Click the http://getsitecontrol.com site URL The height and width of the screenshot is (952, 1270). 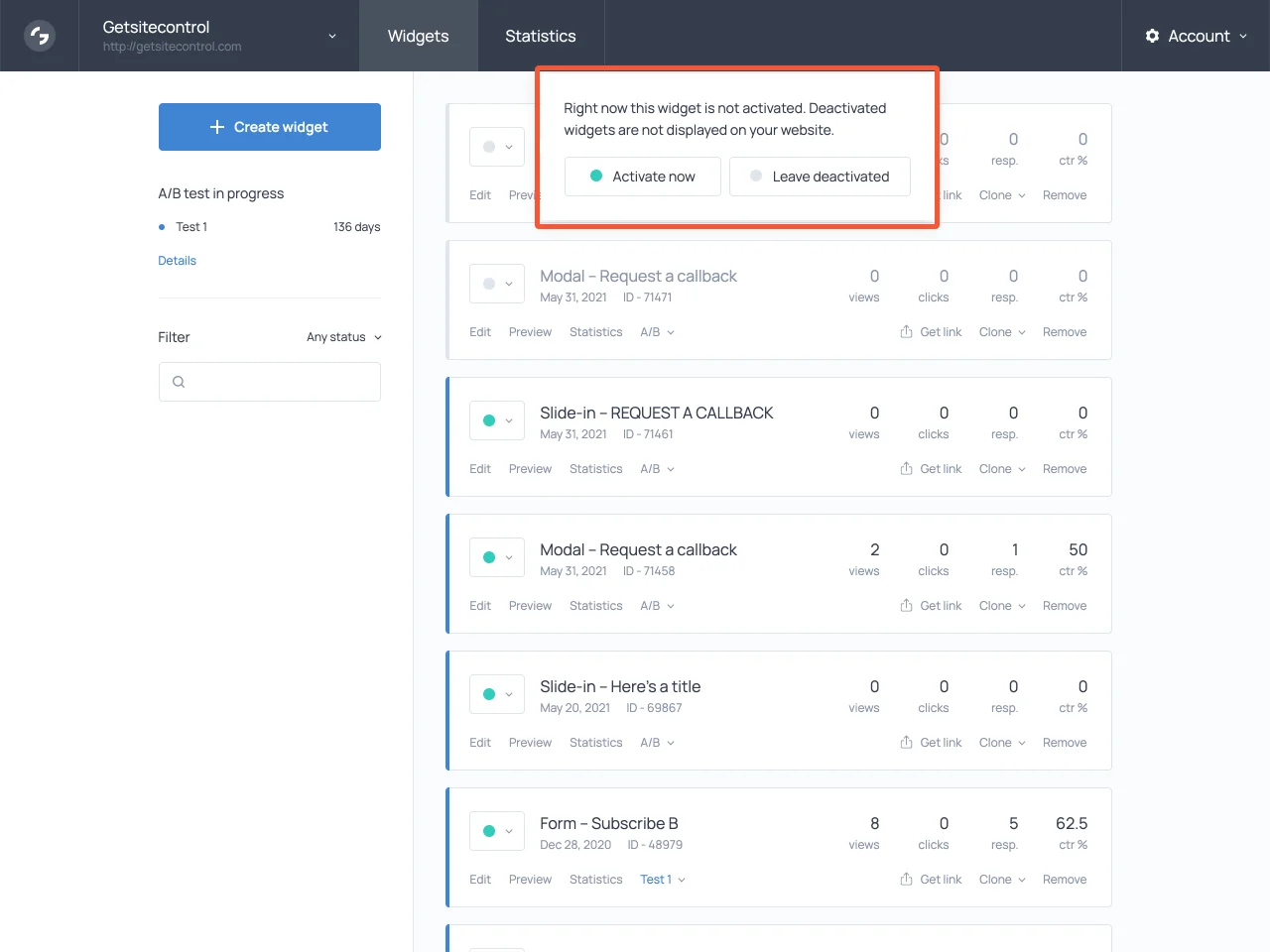pyautogui.click(x=173, y=47)
